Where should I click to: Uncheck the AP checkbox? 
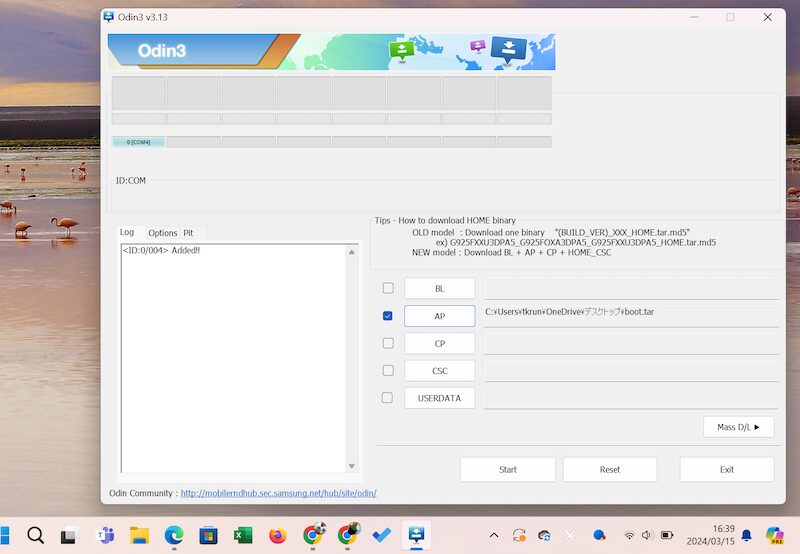point(387,316)
